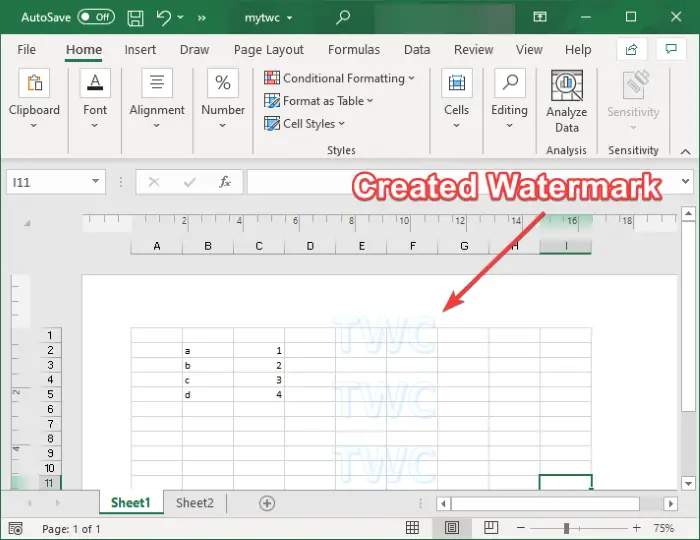Click the Cells group icon
700x540 pixels.
pos(457,83)
